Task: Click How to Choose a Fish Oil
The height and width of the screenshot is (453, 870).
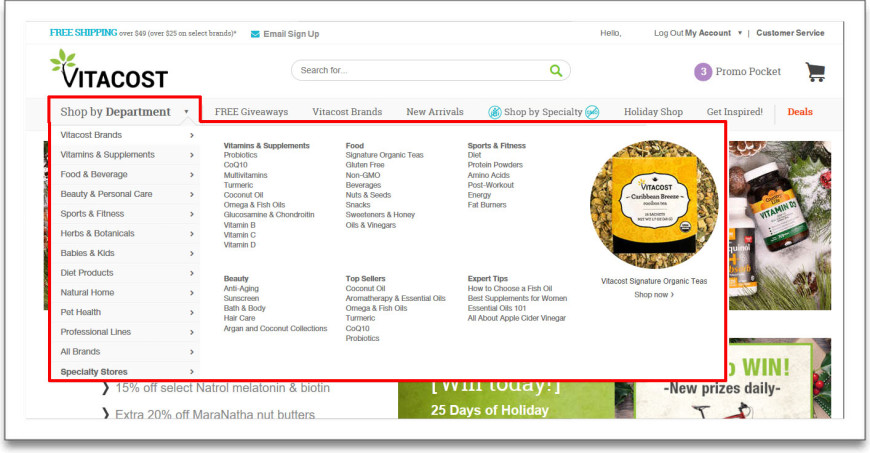Action: point(509,288)
